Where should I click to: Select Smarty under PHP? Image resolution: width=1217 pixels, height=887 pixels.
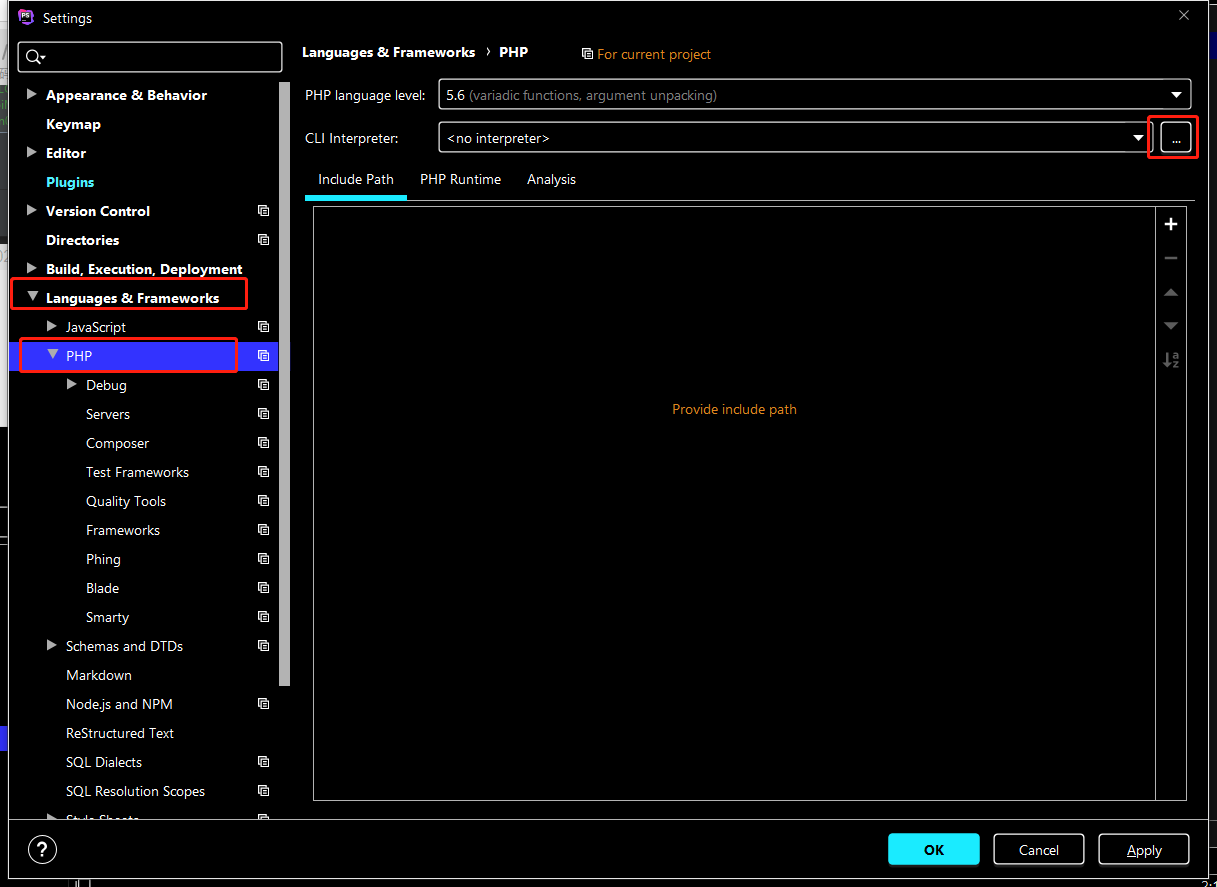(107, 617)
